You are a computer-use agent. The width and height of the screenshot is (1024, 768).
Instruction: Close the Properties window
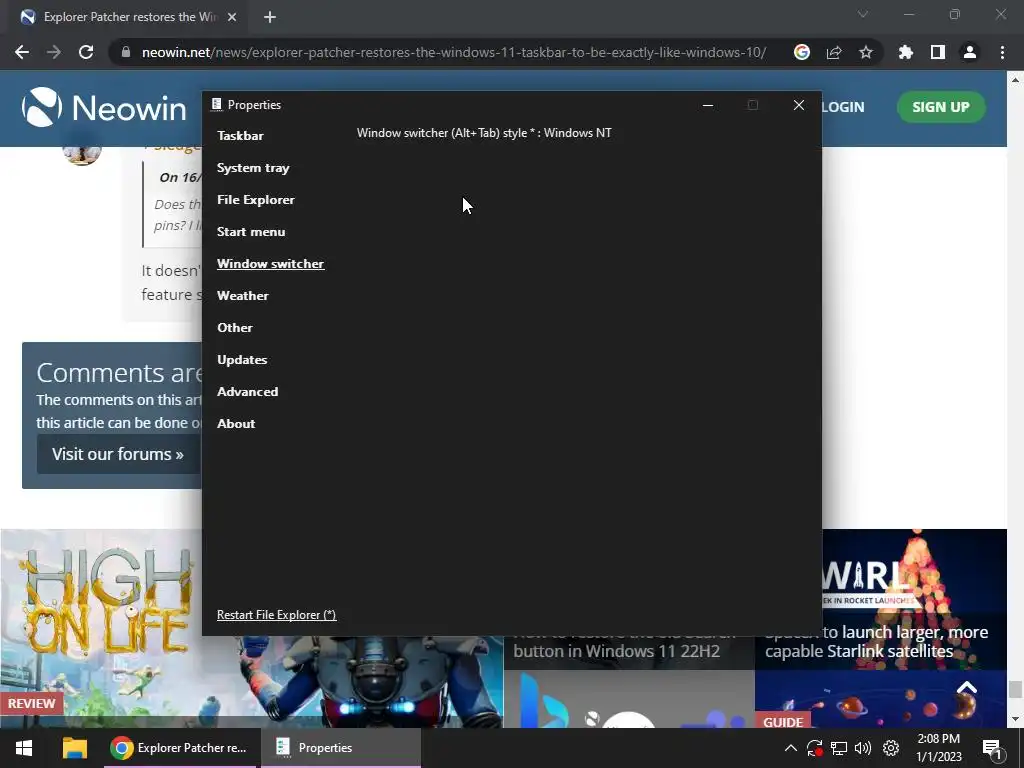(799, 105)
